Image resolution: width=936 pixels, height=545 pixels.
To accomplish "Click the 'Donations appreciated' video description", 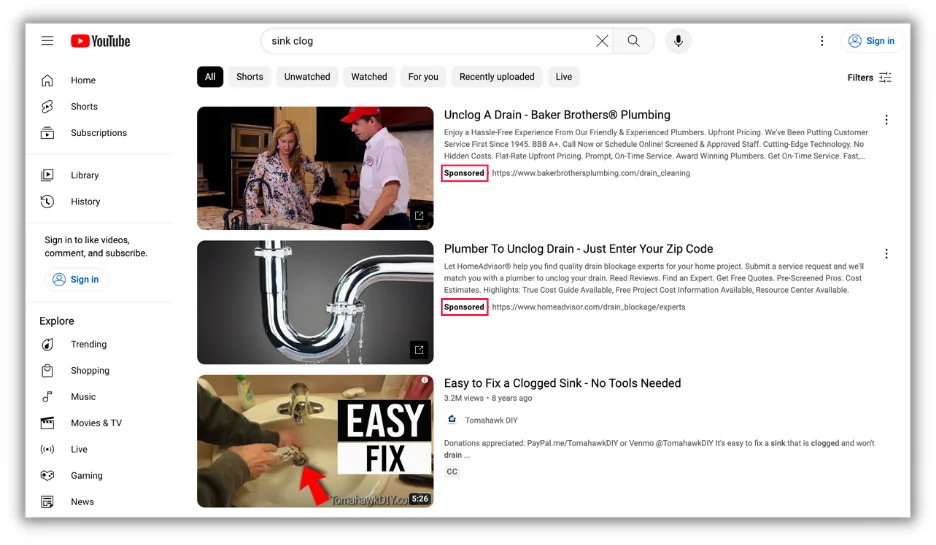I will point(659,449).
